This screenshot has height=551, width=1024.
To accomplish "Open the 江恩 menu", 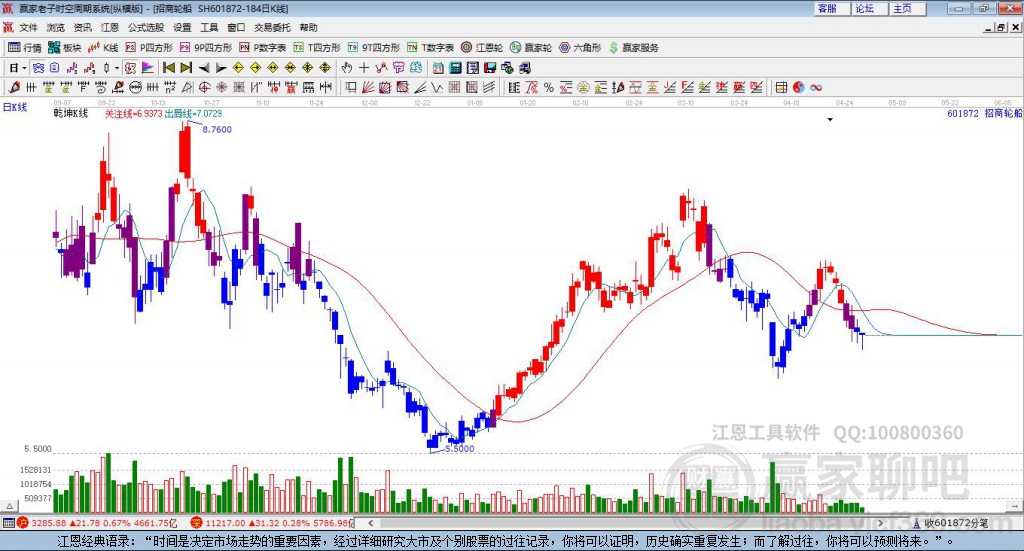I will click(x=110, y=27).
